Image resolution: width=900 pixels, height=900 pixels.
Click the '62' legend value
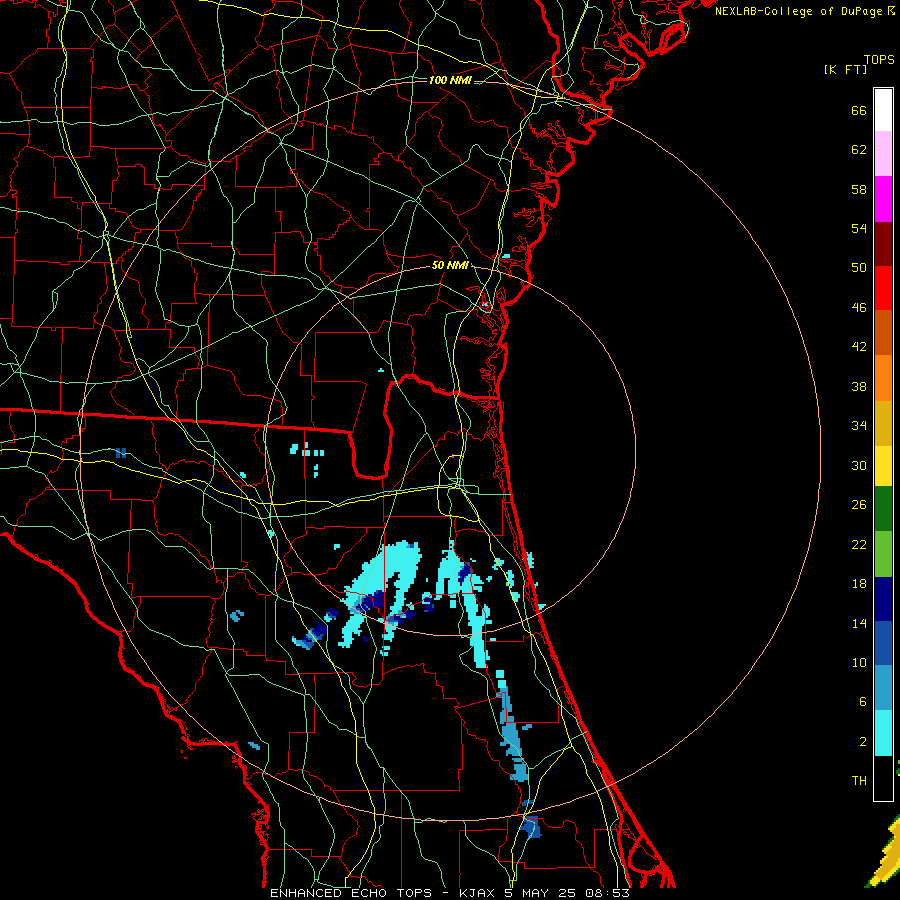(859, 150)
